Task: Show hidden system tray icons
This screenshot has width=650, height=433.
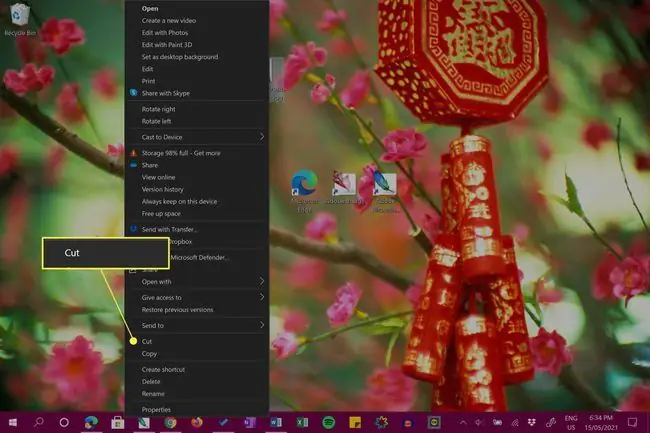Action: pyautogui.click(x=463, y=423)
